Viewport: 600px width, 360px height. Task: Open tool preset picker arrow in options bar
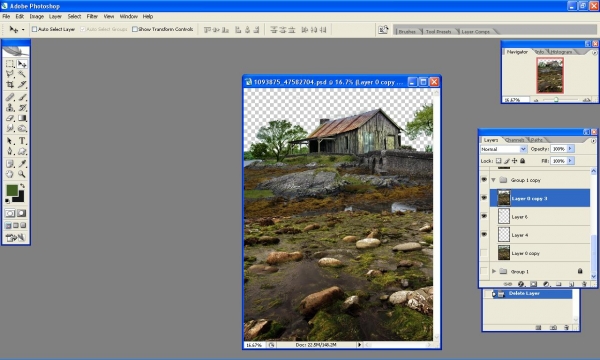(23, 30)
